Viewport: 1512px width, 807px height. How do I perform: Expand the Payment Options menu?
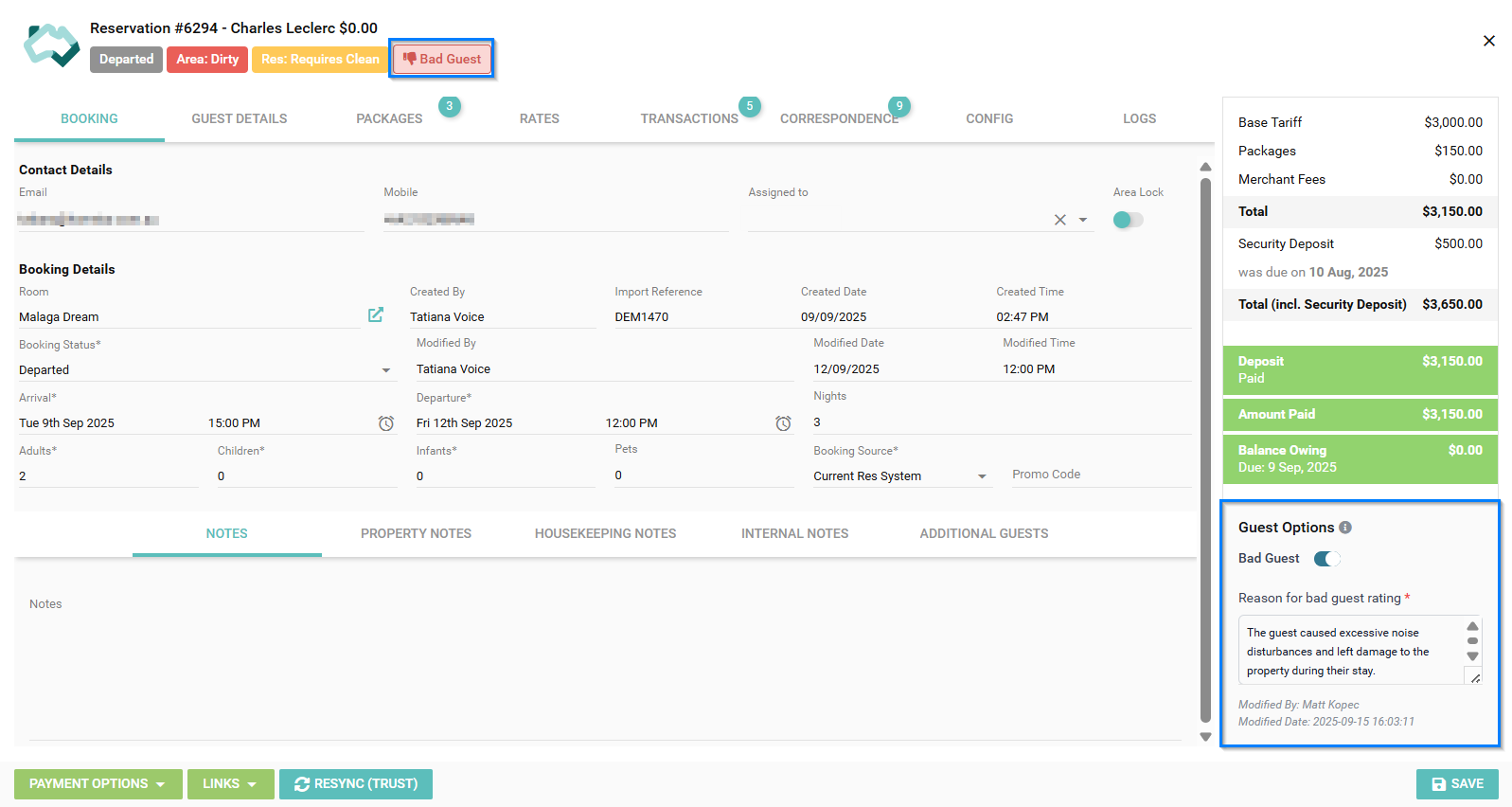pos(98,784)
